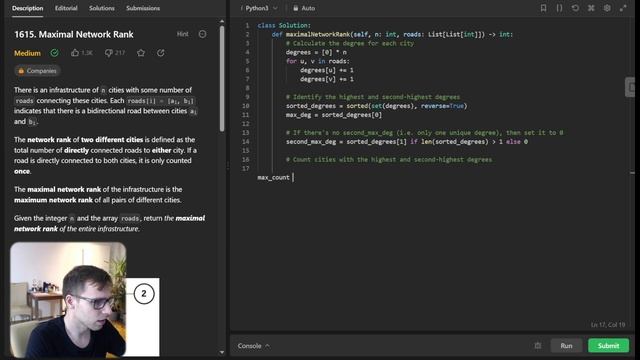
Task: Dislike the problem with thumbs down
Action: point(109,53)
